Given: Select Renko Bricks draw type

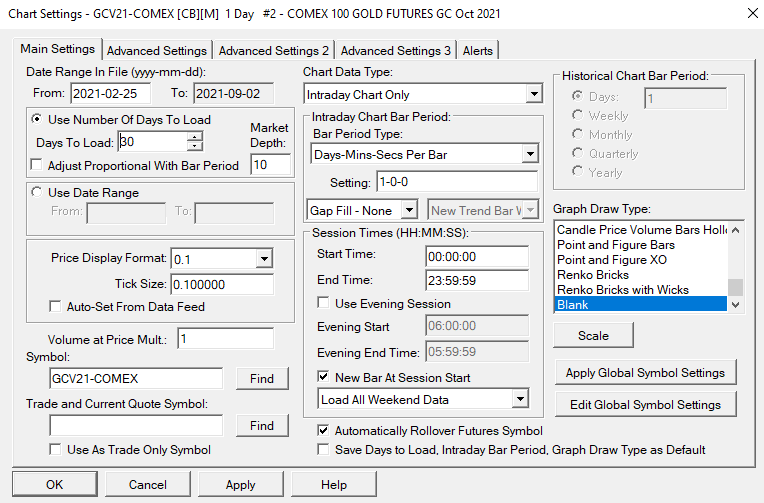Looking at the screenshot, I should (x=641, y=275).
